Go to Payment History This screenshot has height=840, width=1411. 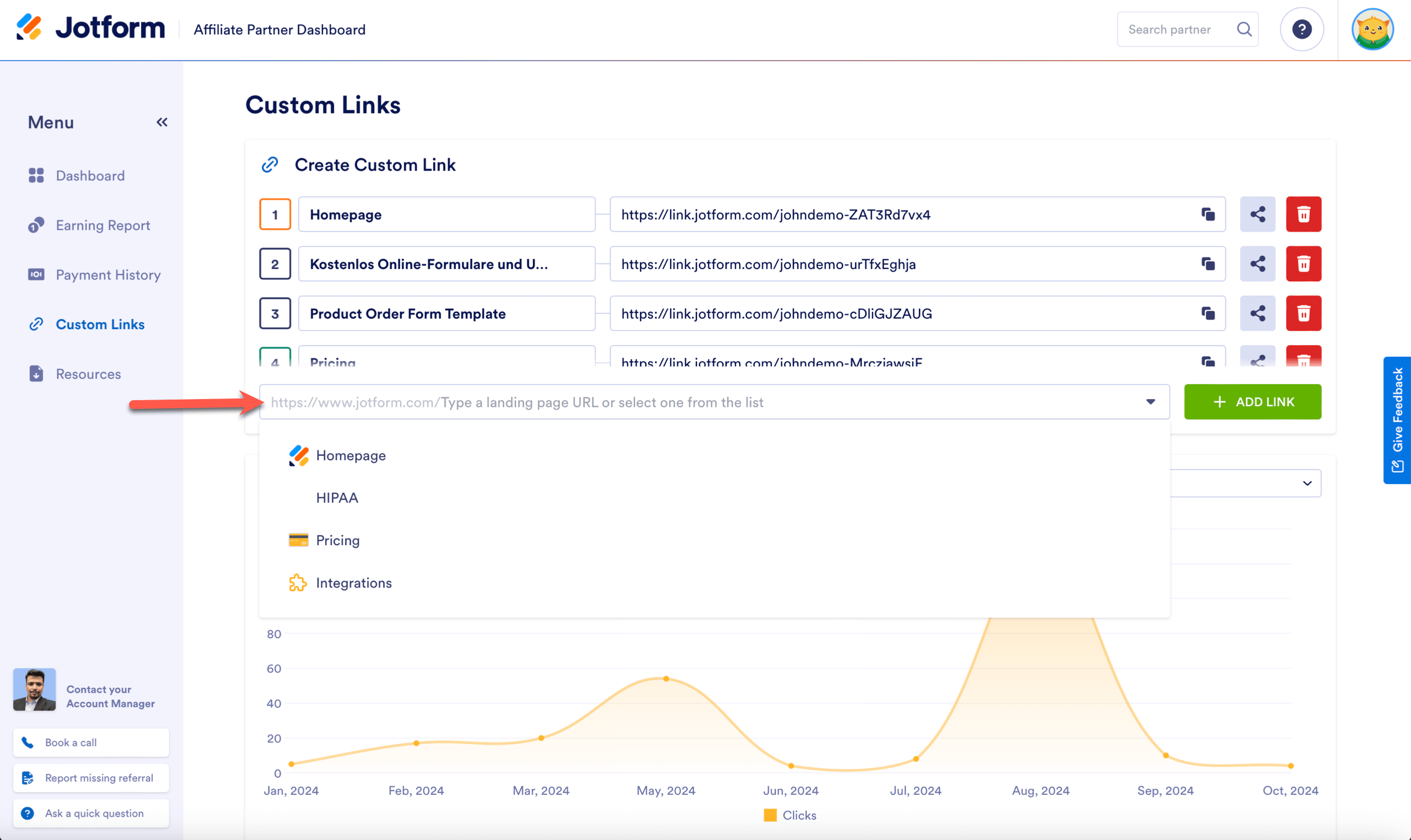point(107,275)
